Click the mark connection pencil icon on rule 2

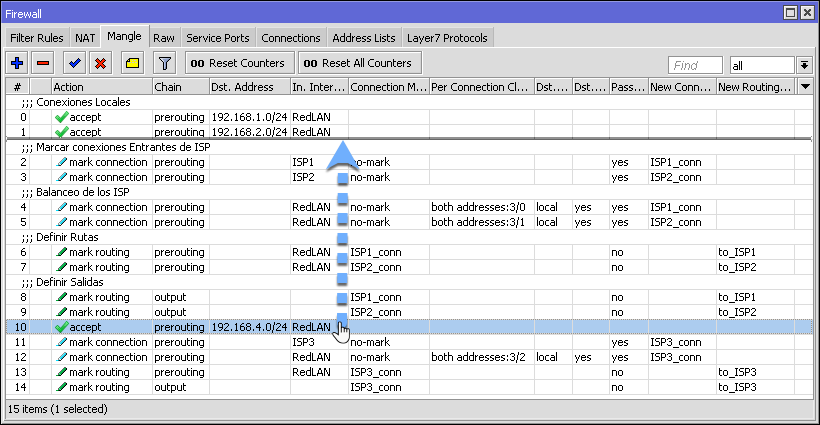pyautogui.click(x=62, y=162)
